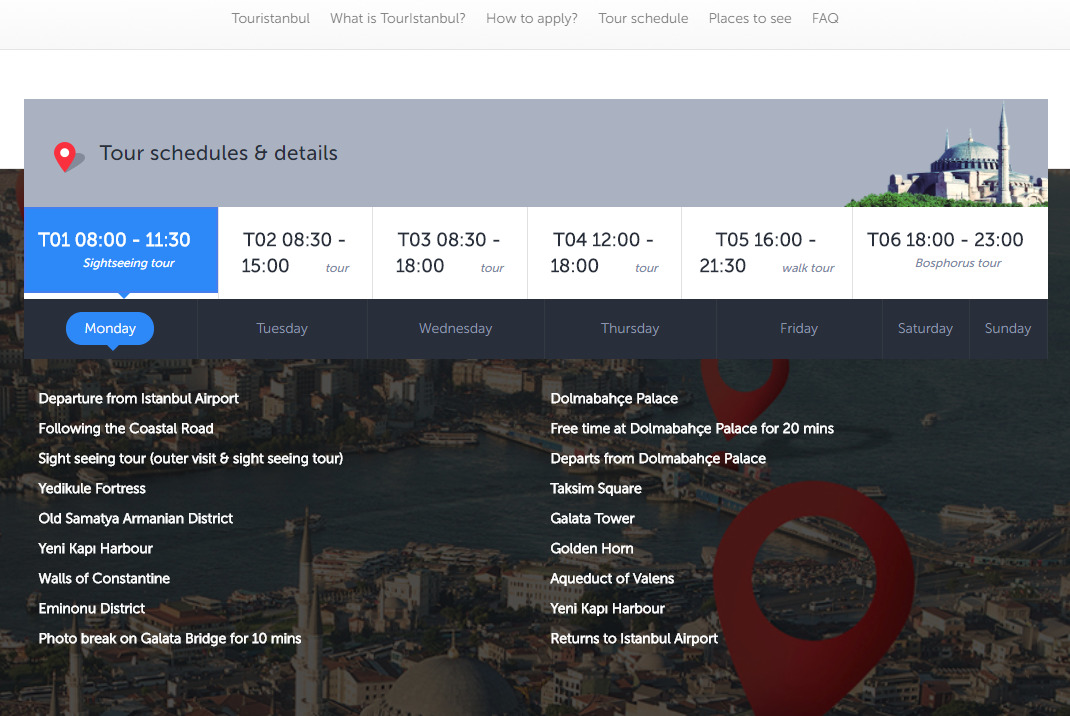Switch to T02 08:30 - 15:00 tour tab
The height and width of the screenshot is (716, 1070).
pyautogui.click(x=295, y=253)
